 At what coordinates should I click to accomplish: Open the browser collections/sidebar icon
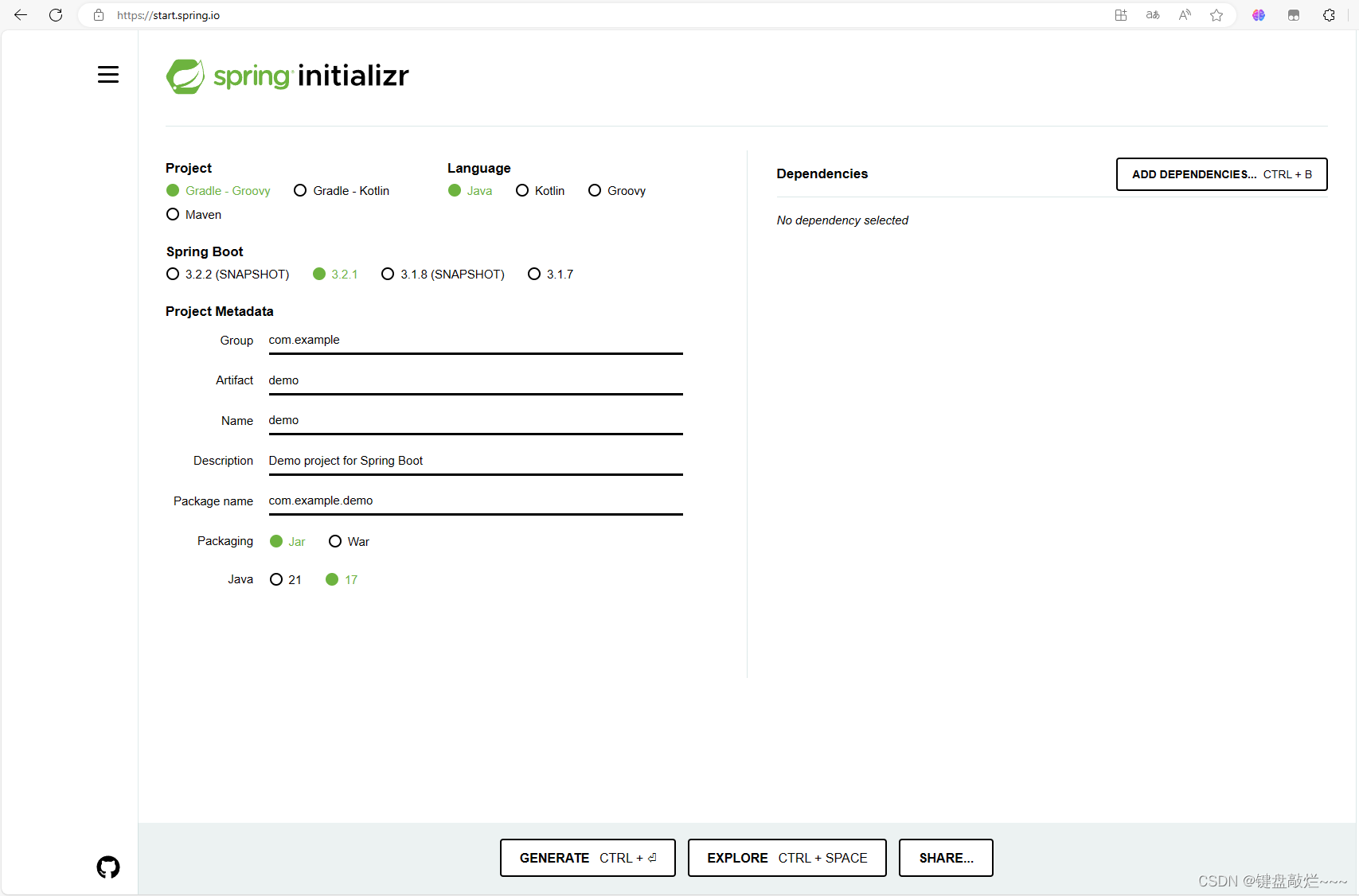click(1294, 15)
